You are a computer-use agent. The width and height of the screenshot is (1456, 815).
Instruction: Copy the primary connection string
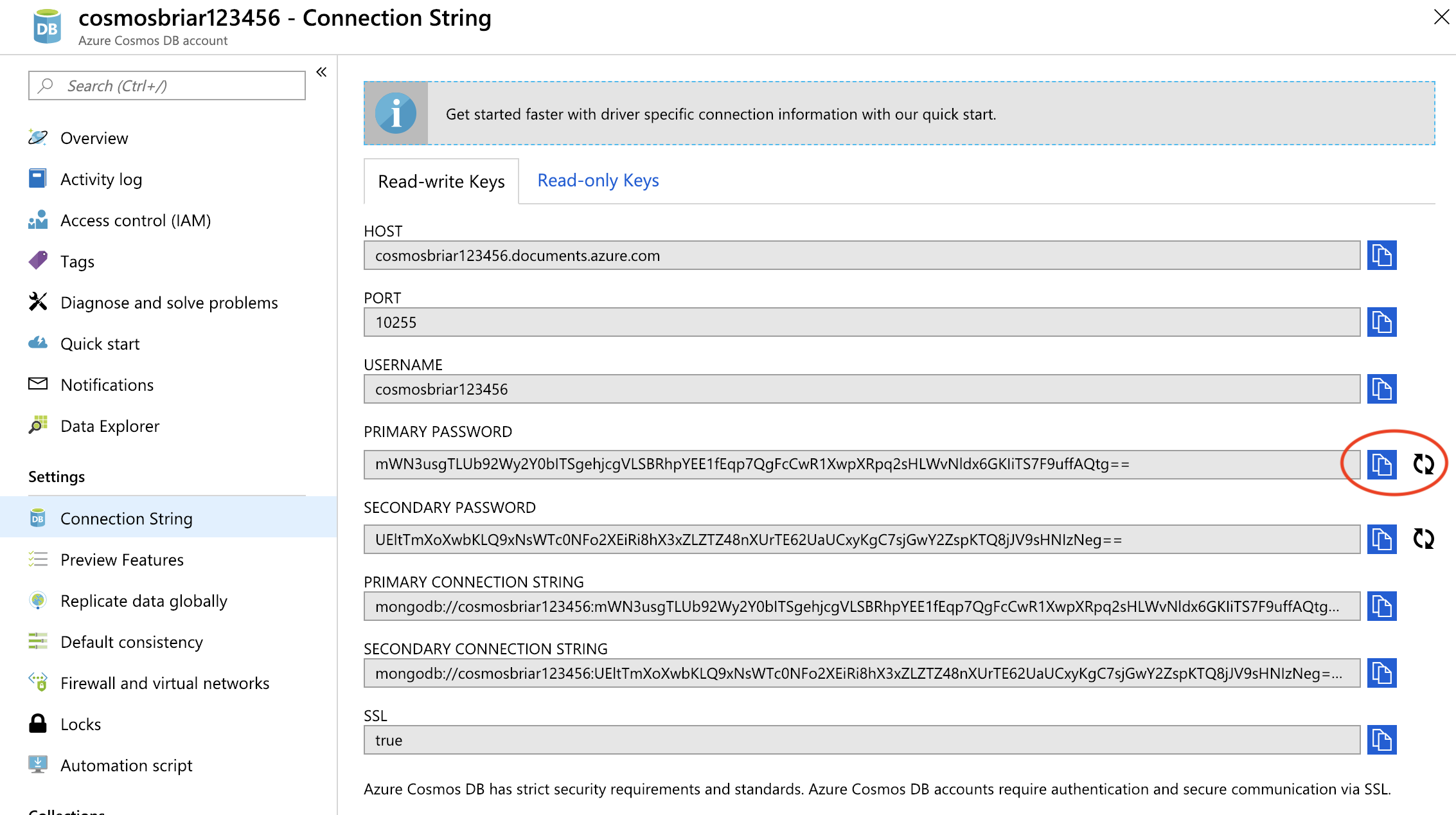(1381, 606)
